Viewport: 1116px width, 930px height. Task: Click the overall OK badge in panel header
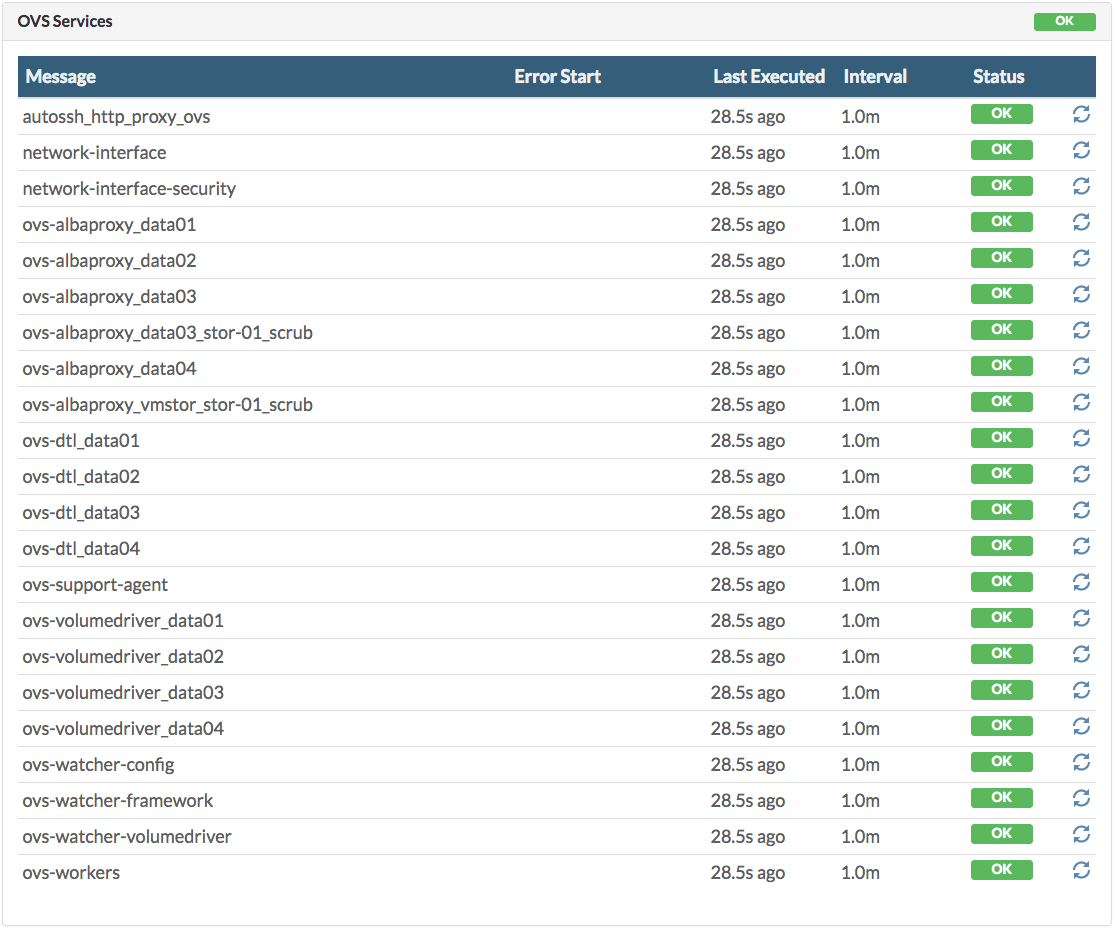pyautogui.click(x=1064, y=21)
